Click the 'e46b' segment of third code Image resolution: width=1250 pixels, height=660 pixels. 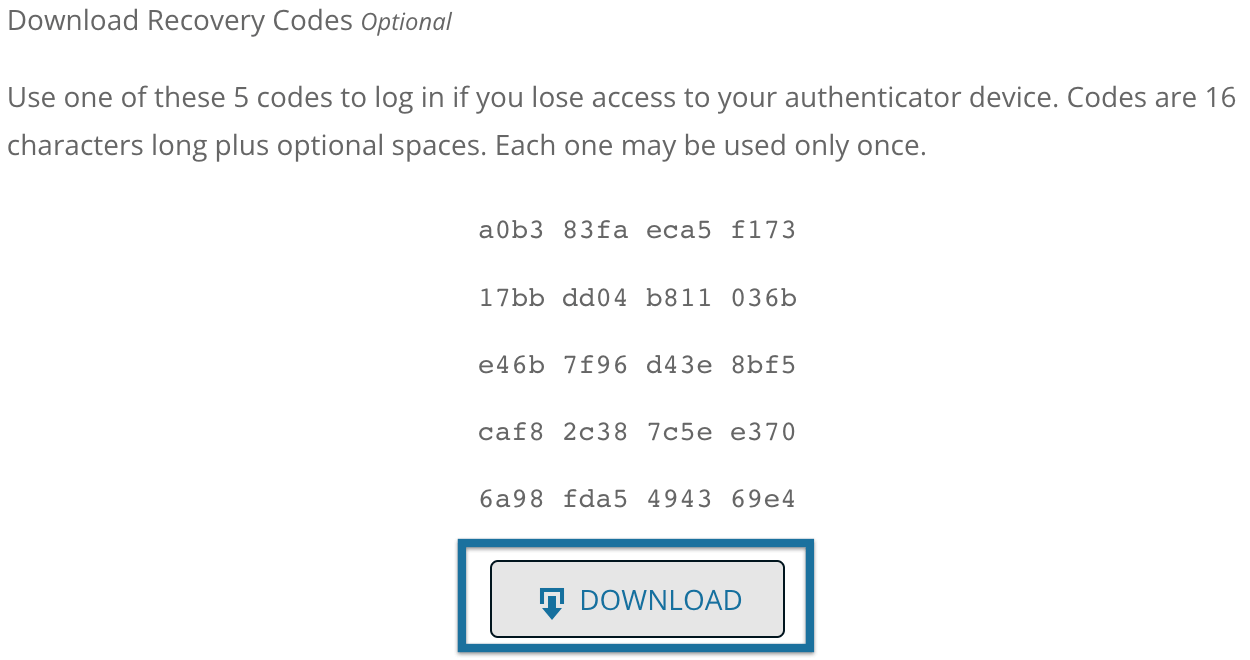[511, 365]
